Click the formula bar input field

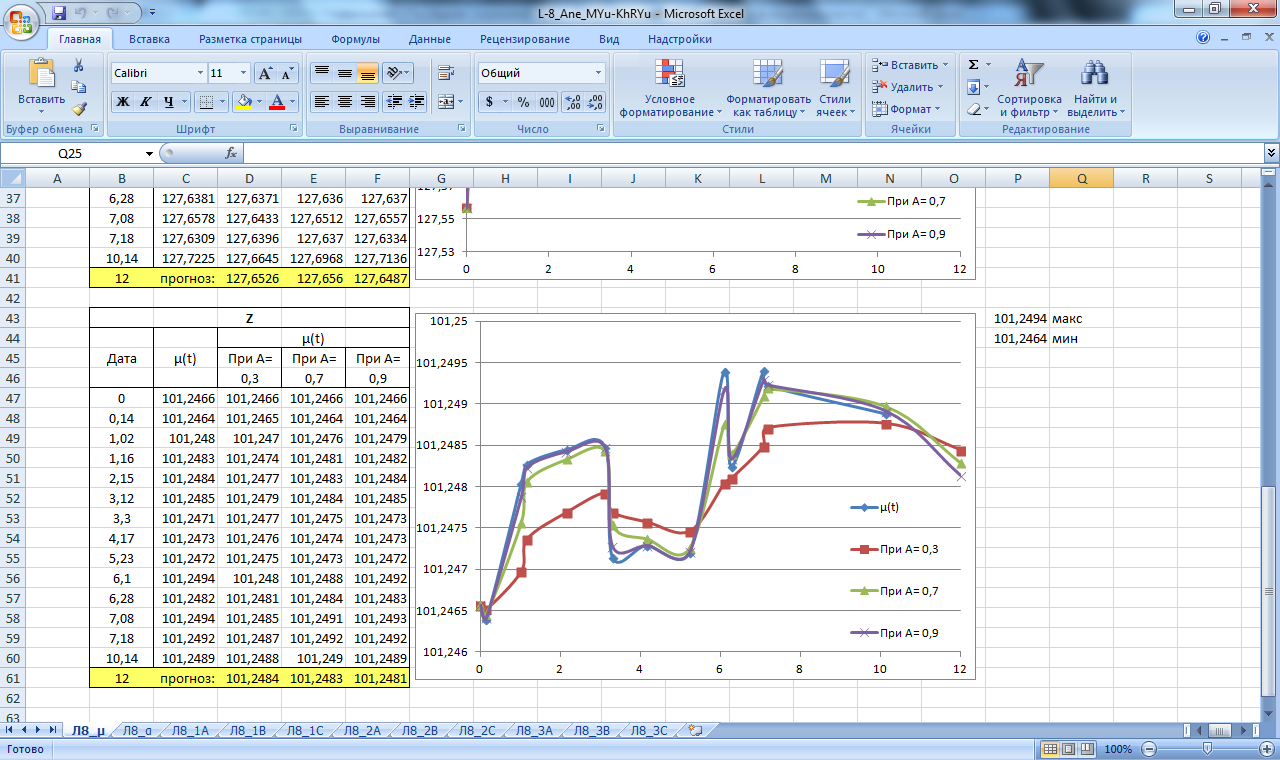click(x=754, y=153)
